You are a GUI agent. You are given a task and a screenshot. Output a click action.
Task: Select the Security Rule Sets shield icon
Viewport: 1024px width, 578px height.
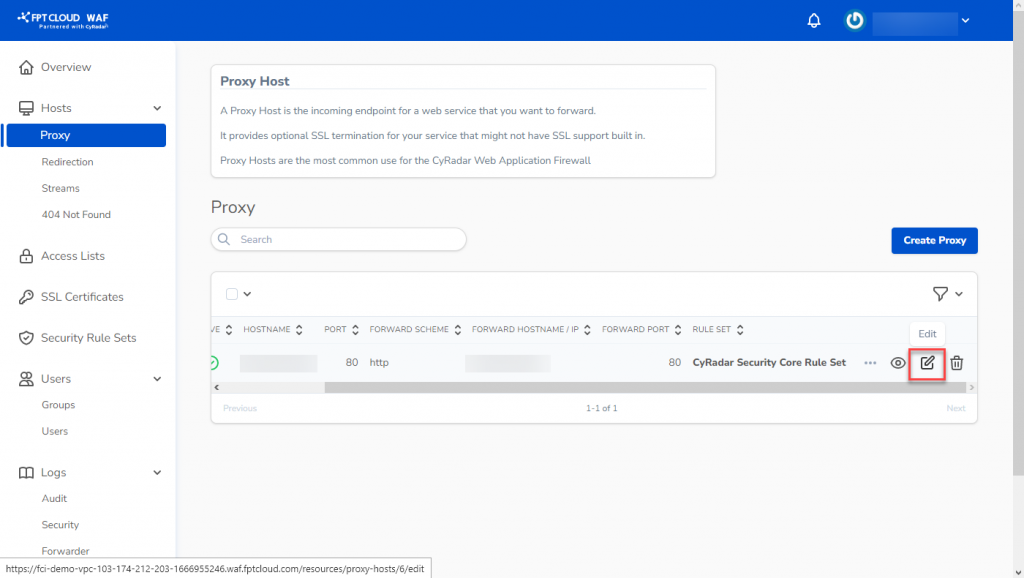[26, 337]
